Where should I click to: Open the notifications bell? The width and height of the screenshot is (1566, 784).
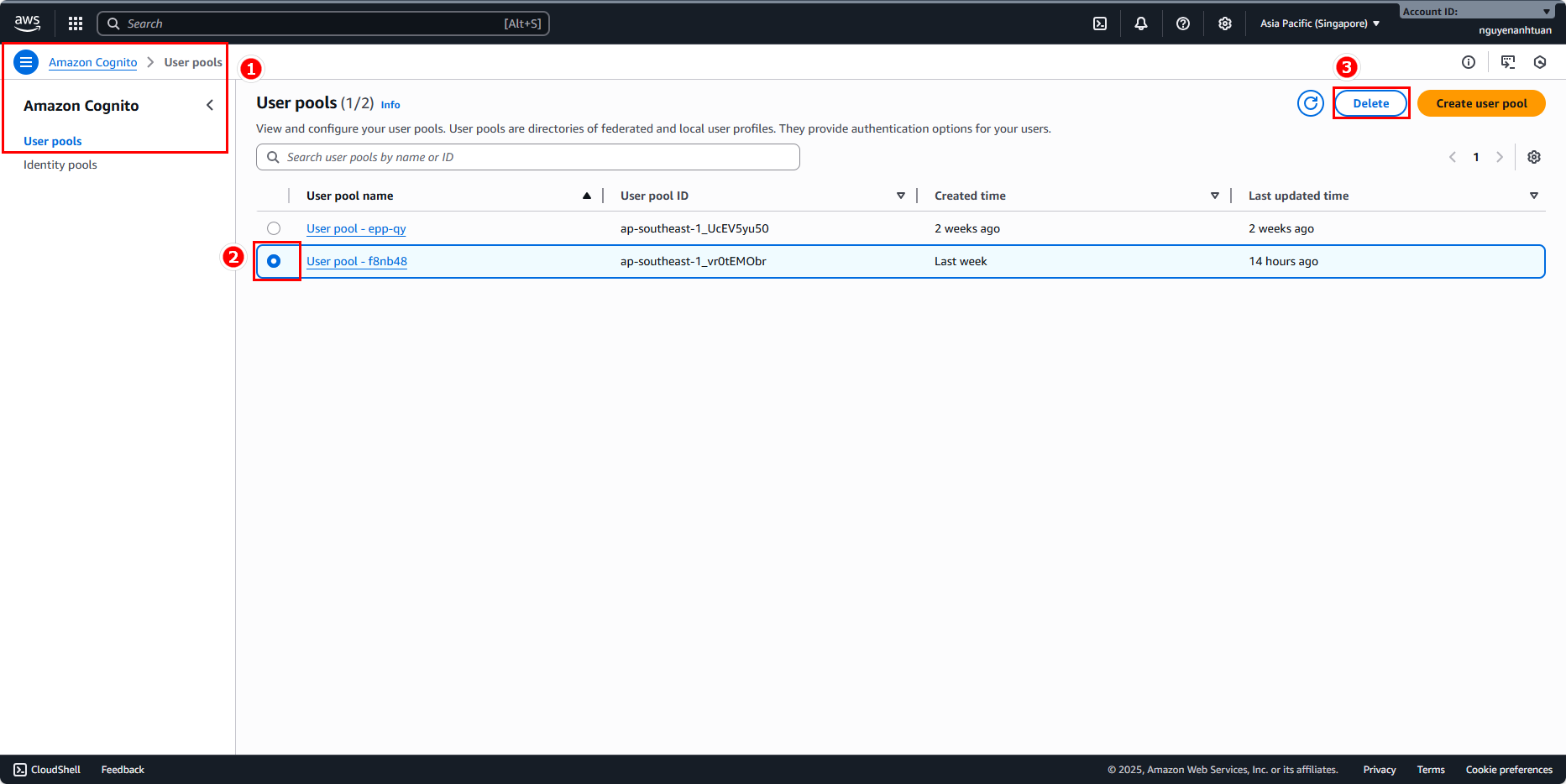point(1141,24)
